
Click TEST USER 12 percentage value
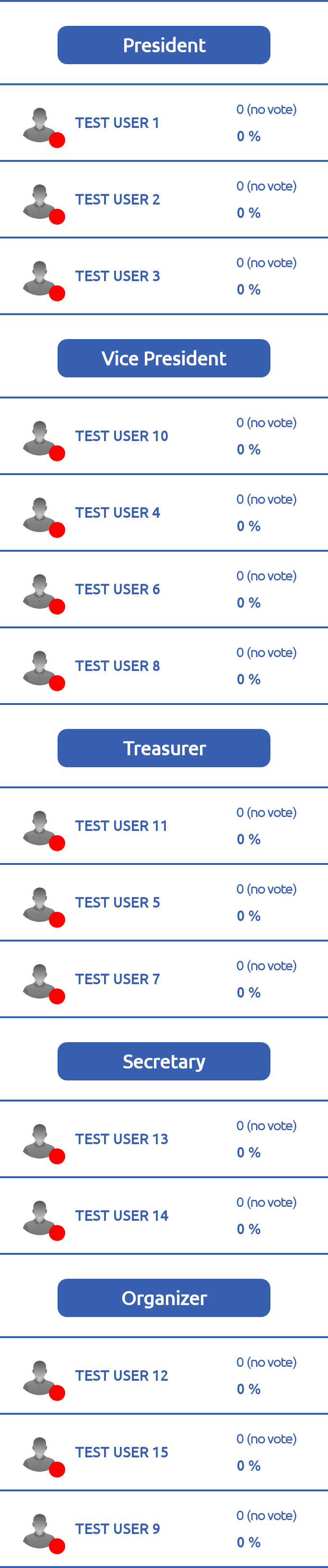249,1389
